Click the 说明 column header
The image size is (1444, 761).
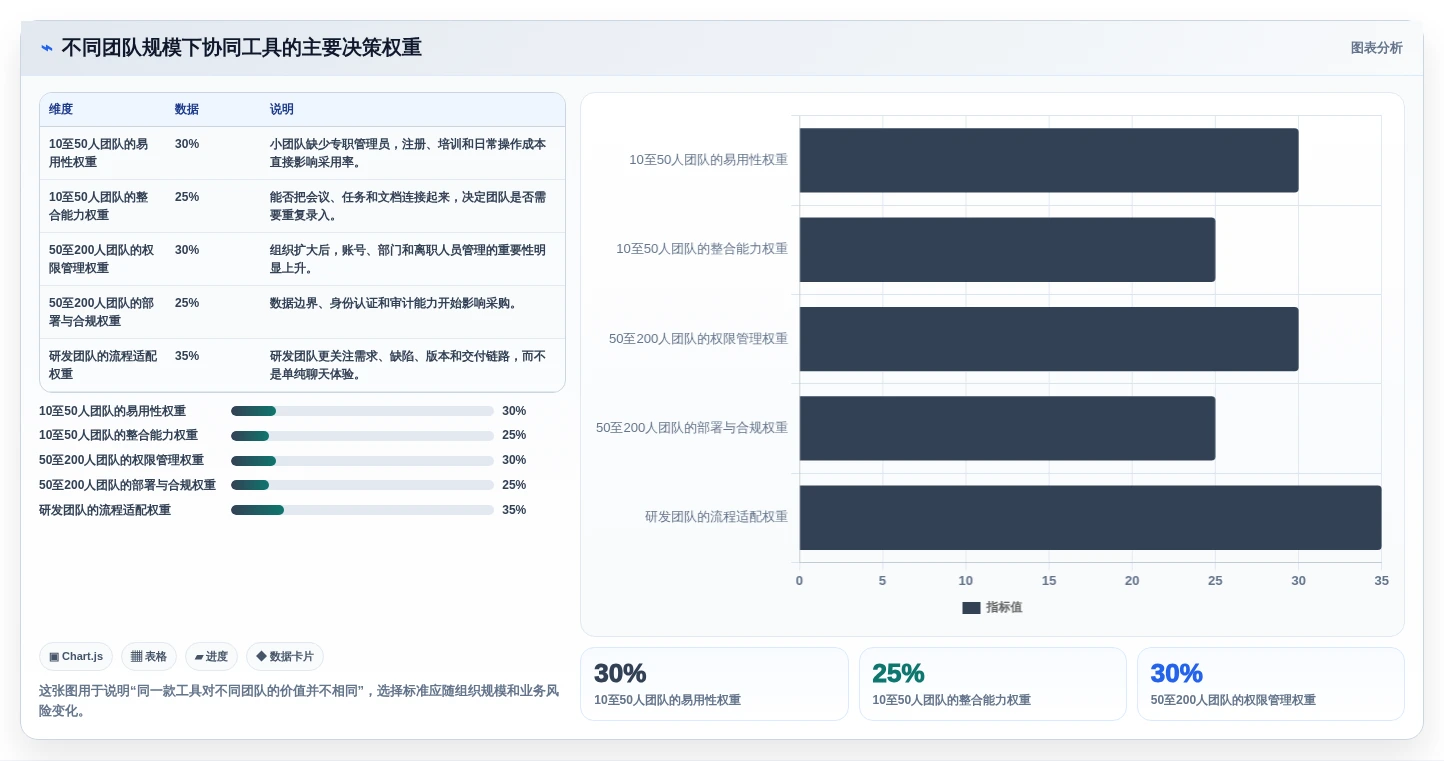(282, 110)
